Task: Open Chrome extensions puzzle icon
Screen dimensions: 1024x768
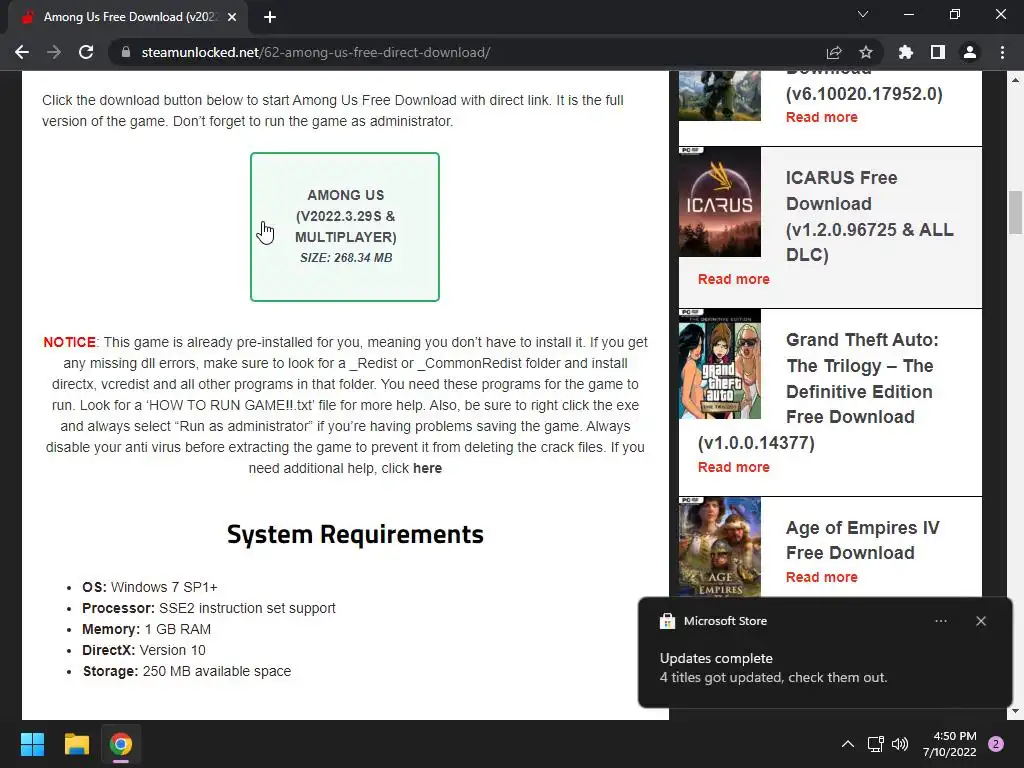Action: point(906,52)
